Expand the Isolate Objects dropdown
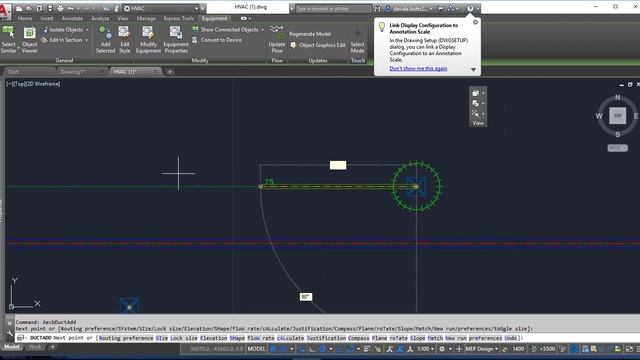The width and height of the screenshot is (640, 360). (x=87, y=30)
